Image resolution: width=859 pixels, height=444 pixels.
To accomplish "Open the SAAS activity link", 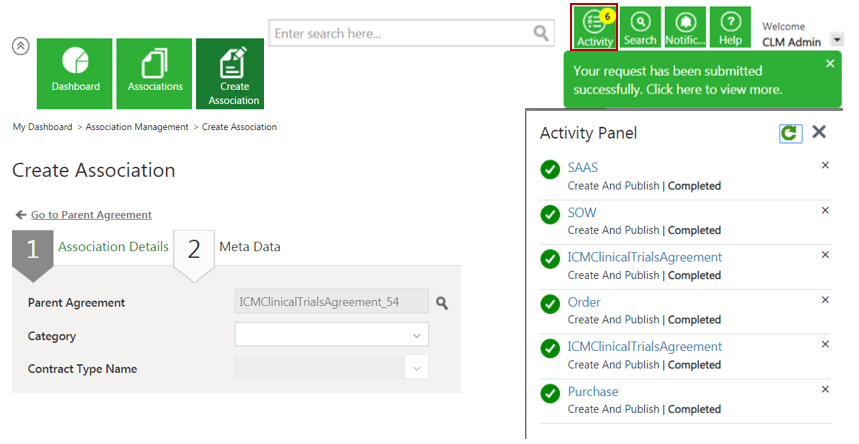I will click(583, 168).
